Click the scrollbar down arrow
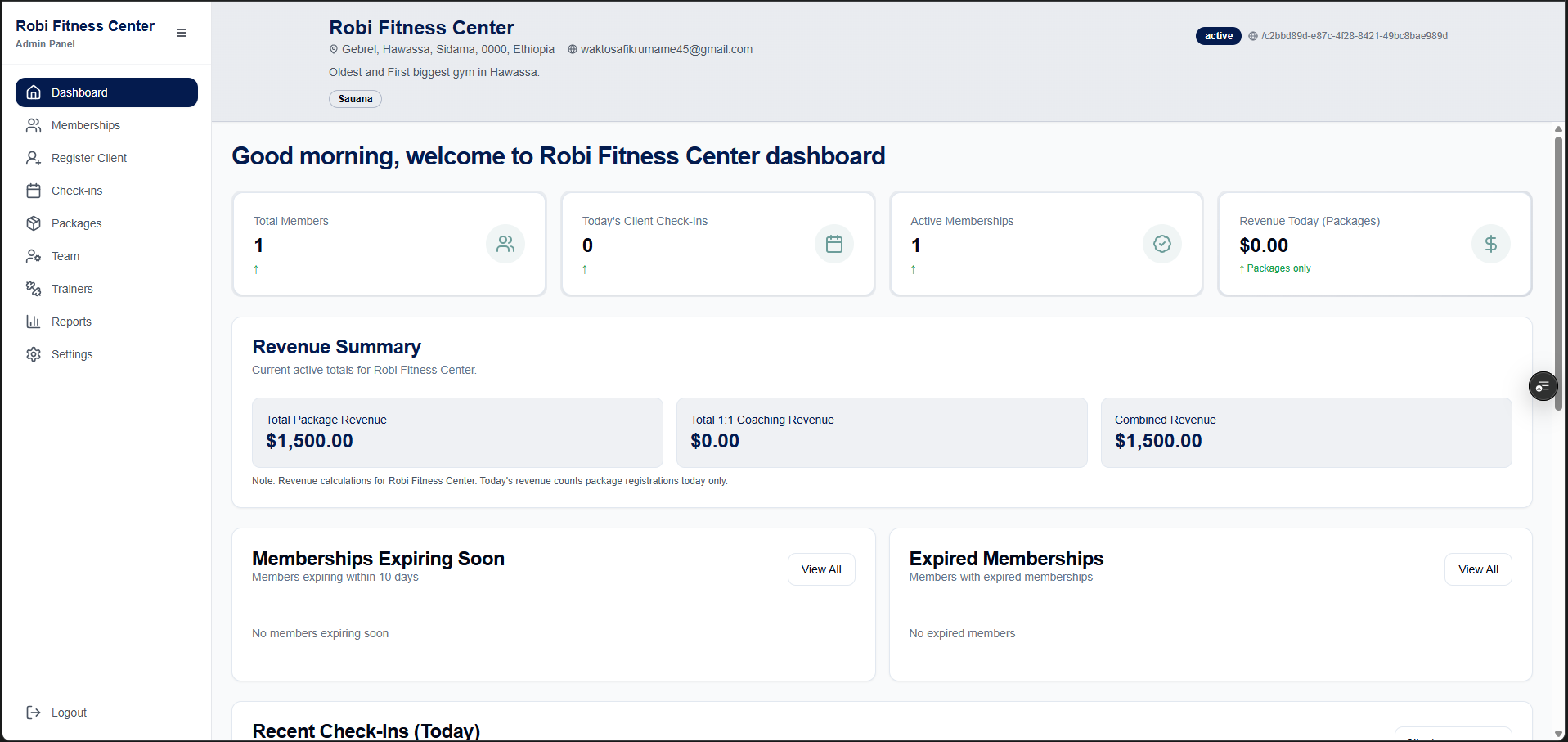This screenshot has width=1568, height=742. [x=1558, y=735]
